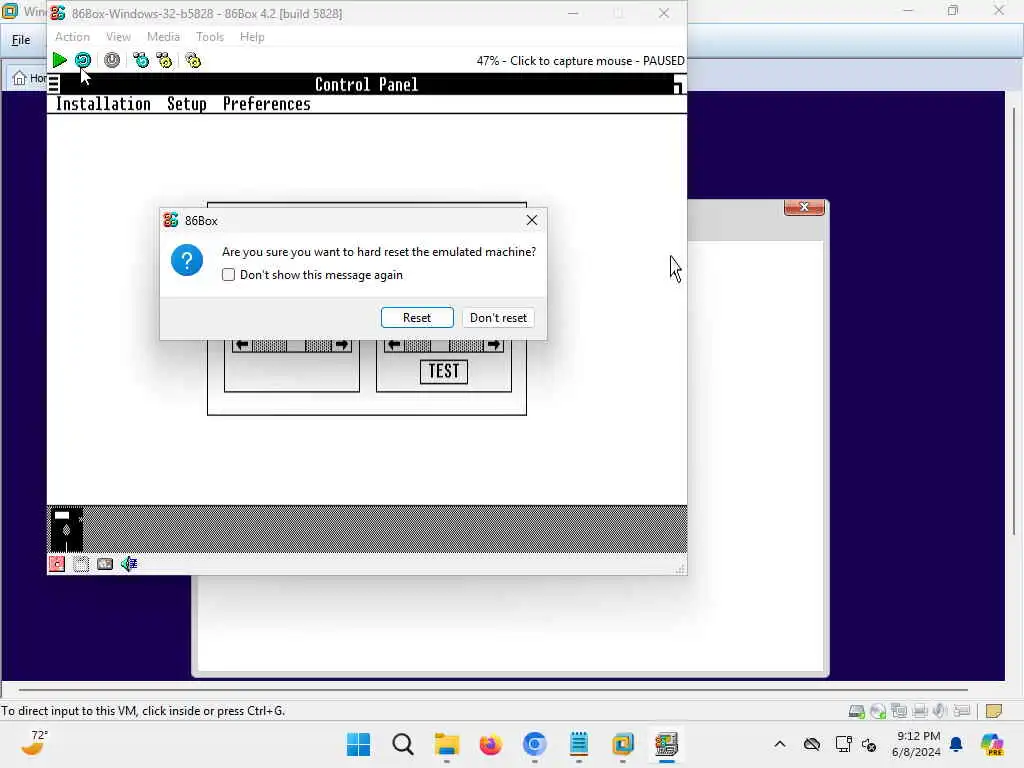This screenshot has height=768, width=1024.
Task: Open the Notepad taskbar icon
Action: 579,744
